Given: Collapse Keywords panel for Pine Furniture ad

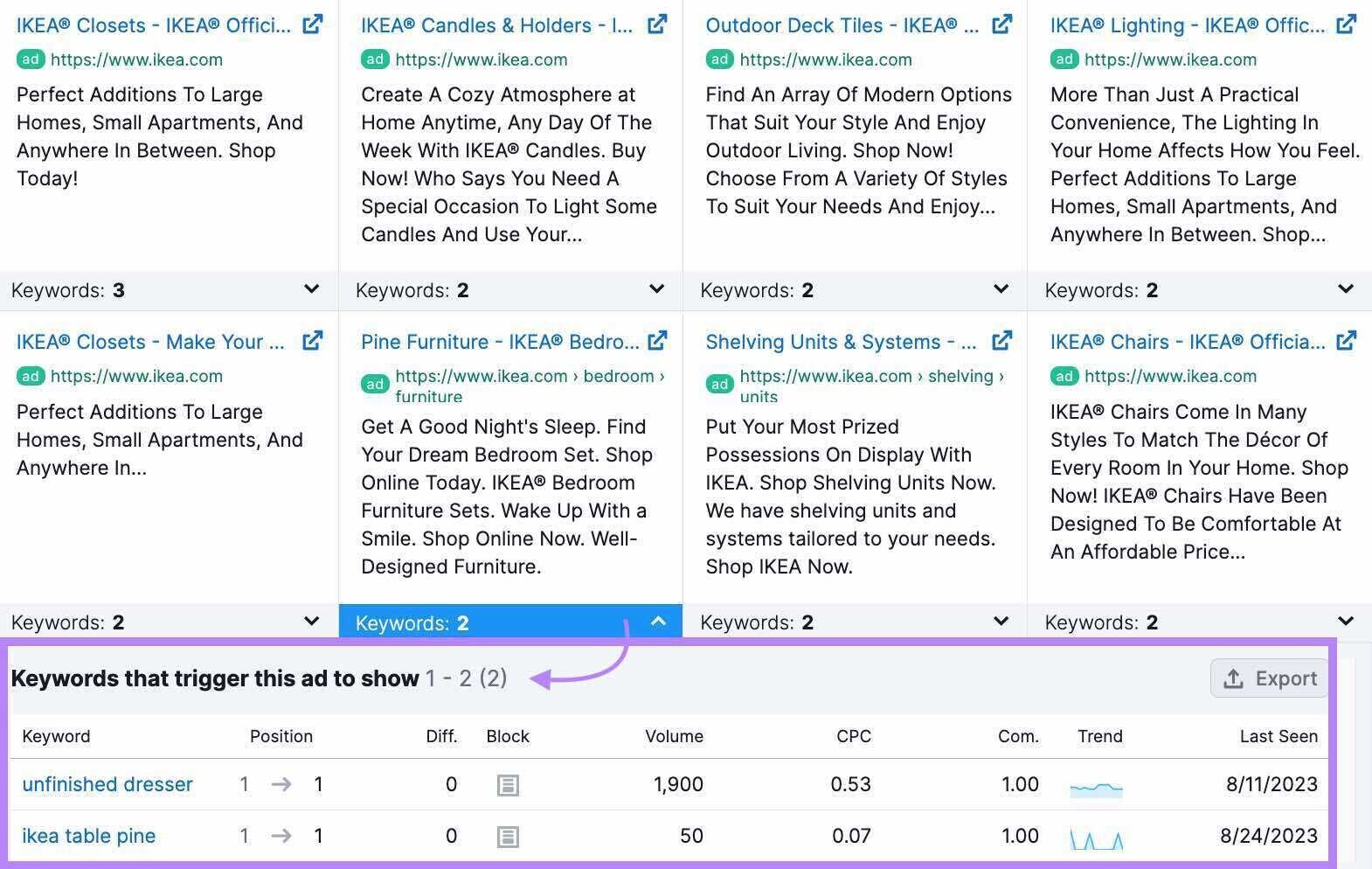Looking at the screenshot, I should pyautogui.click(x=658, y=622).
